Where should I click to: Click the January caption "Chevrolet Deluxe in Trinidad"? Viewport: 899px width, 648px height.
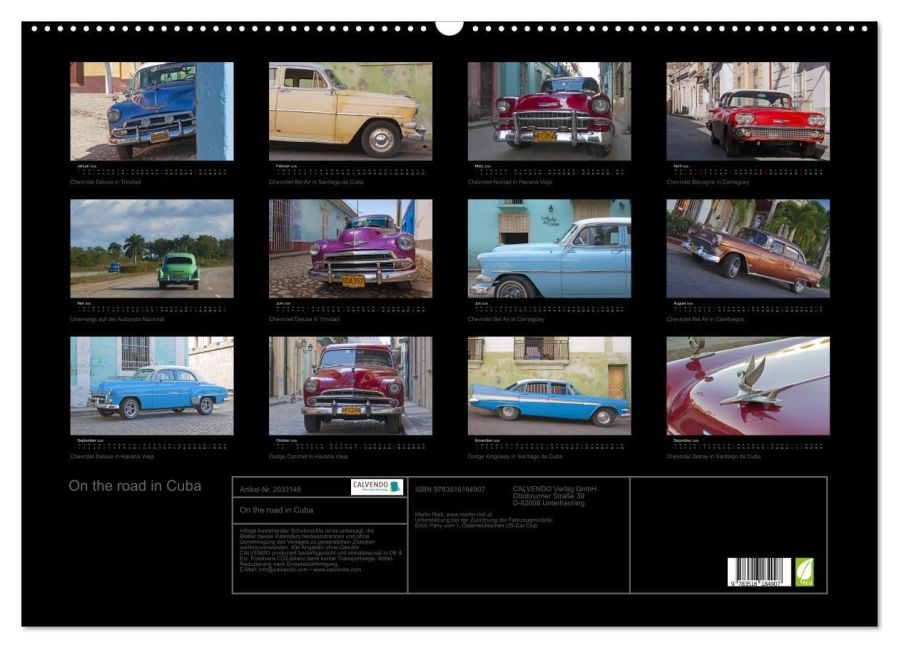(x=105, y=182)
